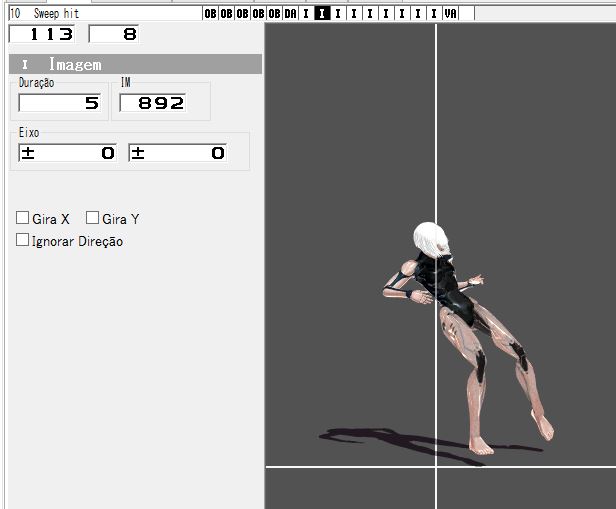Enable the Gira Y checkbox
Image resolution: width=616 pixels, height=509 pixels.
click(x=92, y=218)
